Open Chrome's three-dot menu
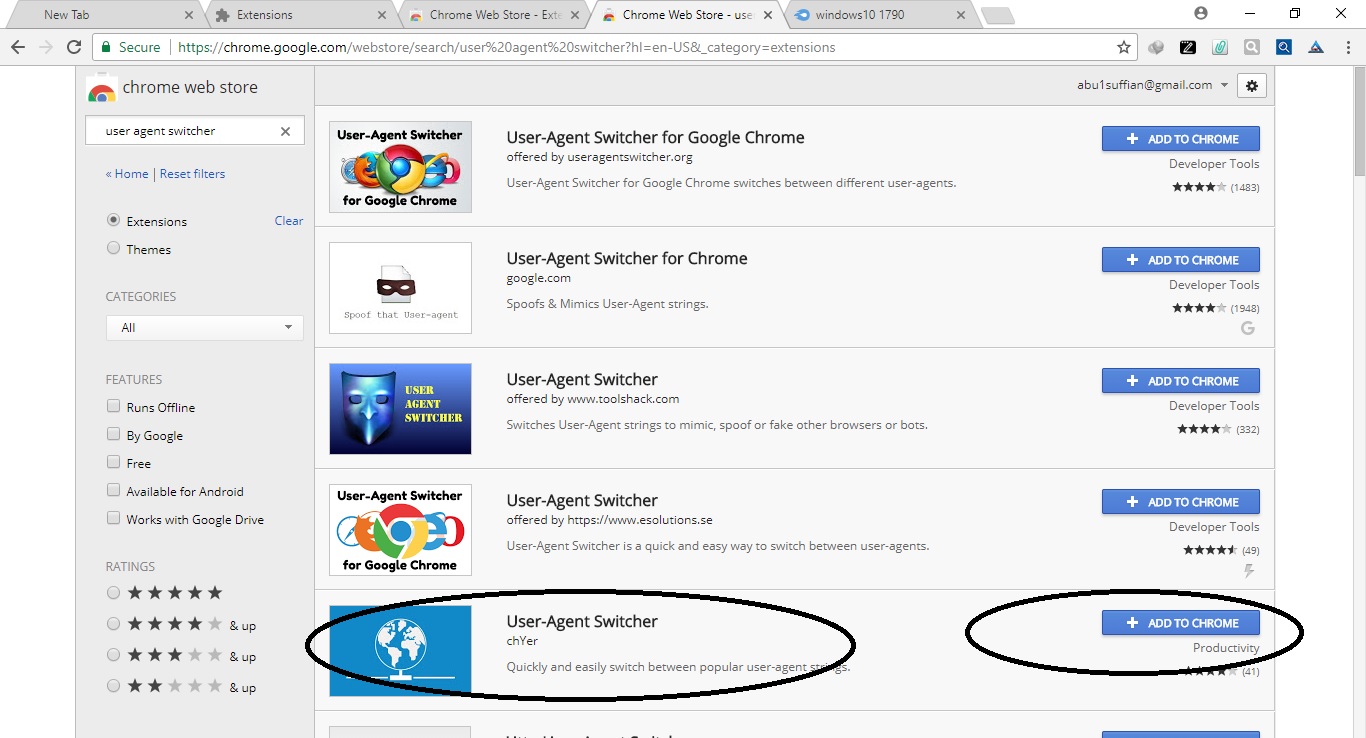The width and height of the screenshot is (1366, 738). (x=1347, y=47)
